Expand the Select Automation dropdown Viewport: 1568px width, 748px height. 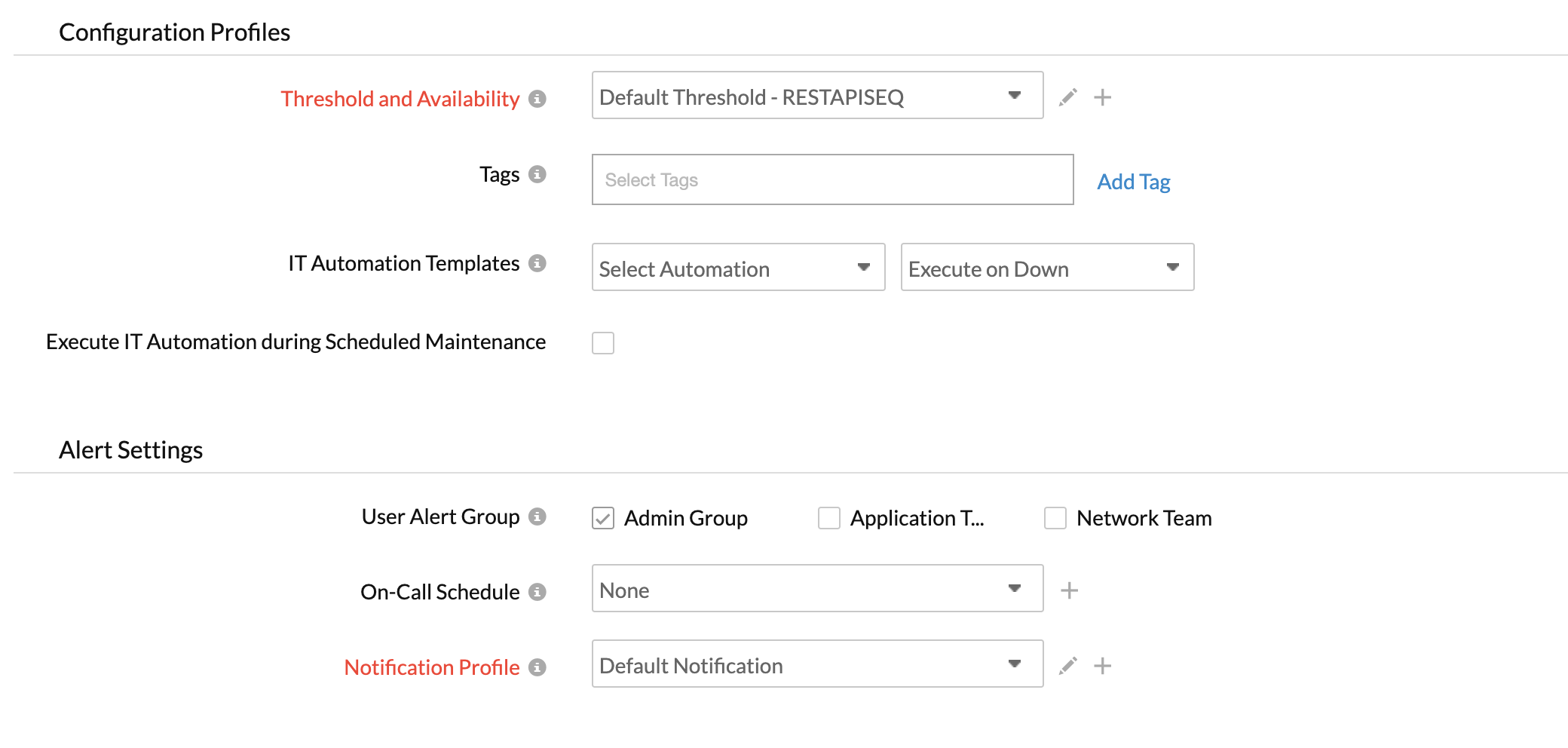tap(738, 268)
